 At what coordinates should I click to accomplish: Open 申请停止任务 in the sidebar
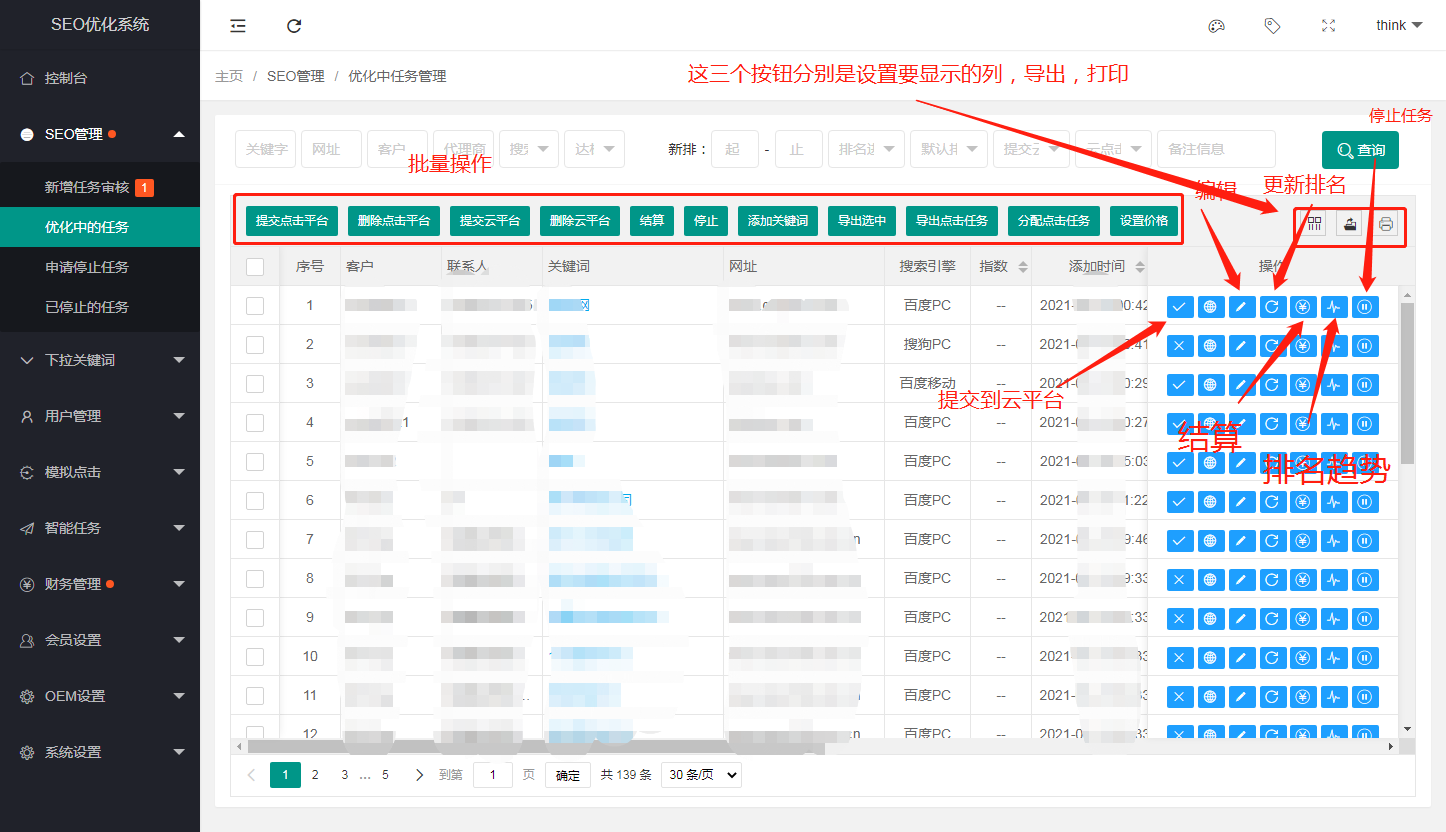click(87, 267)
